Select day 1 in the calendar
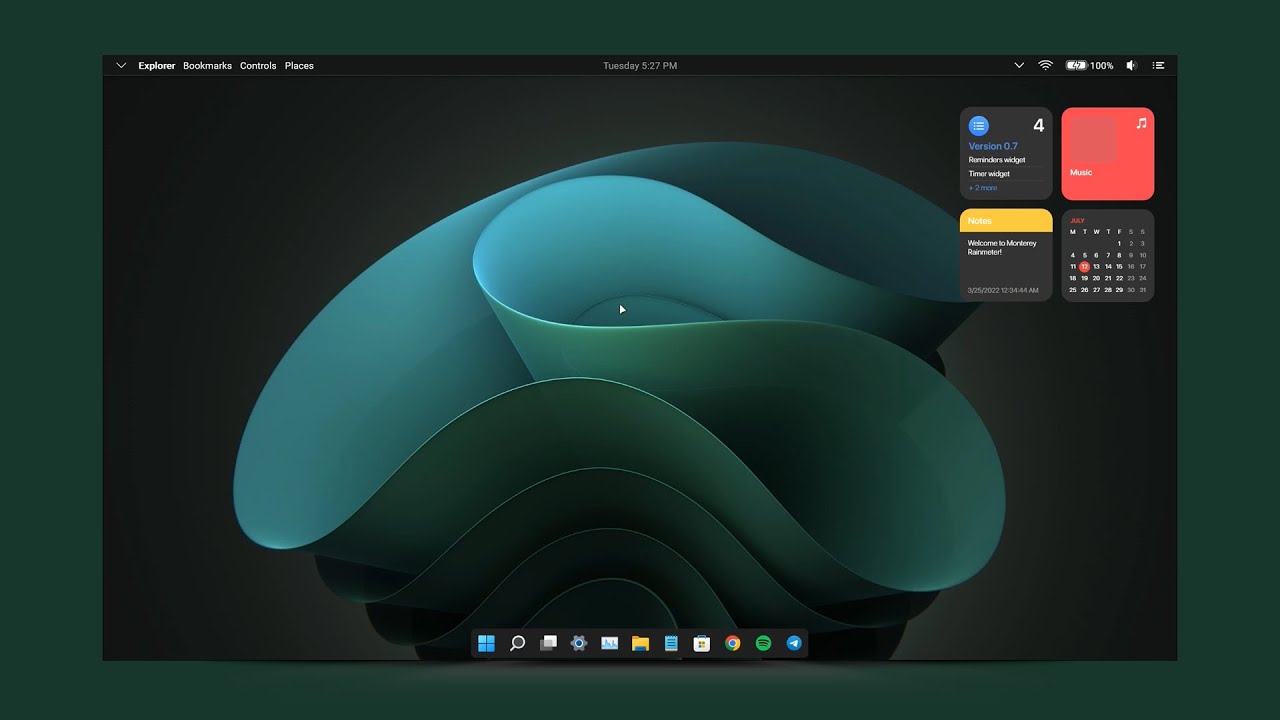This screenshot has height=720, width=1280. pos(1119,243)
